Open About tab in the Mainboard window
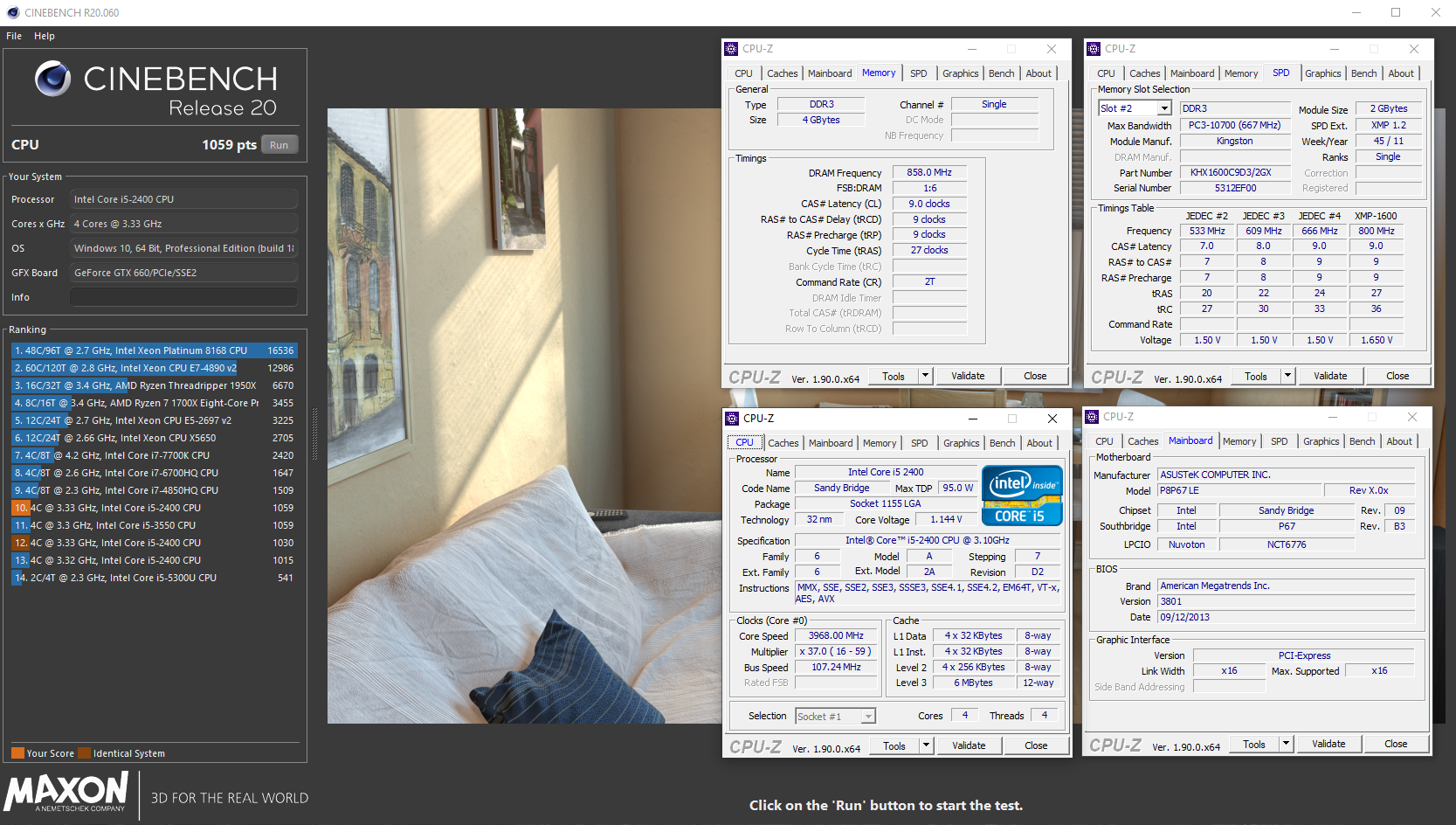 (1398, 441)
